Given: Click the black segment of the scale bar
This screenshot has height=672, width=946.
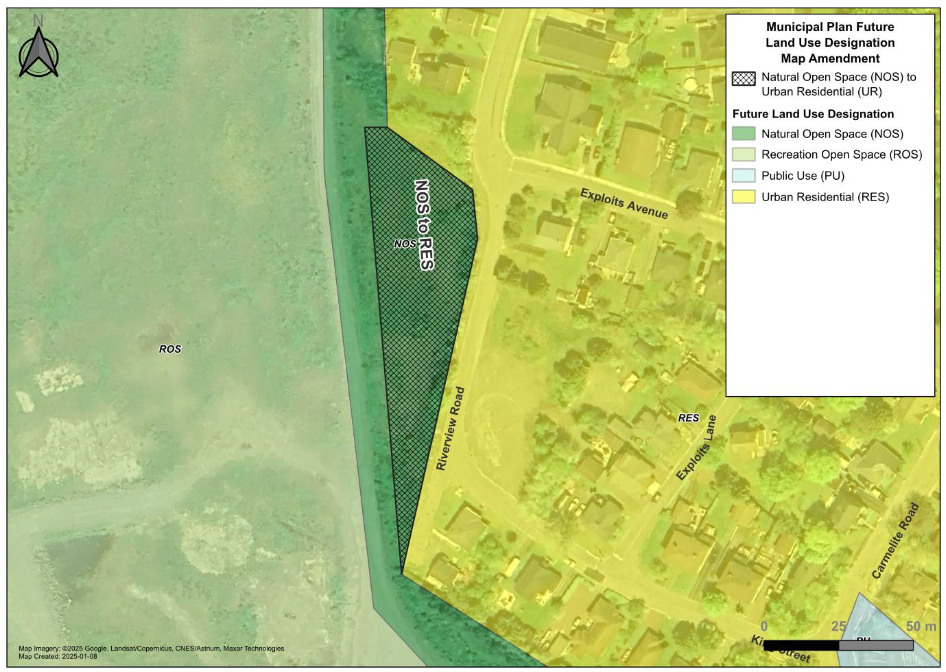Looking at the screenshot, I should point(801,645).
